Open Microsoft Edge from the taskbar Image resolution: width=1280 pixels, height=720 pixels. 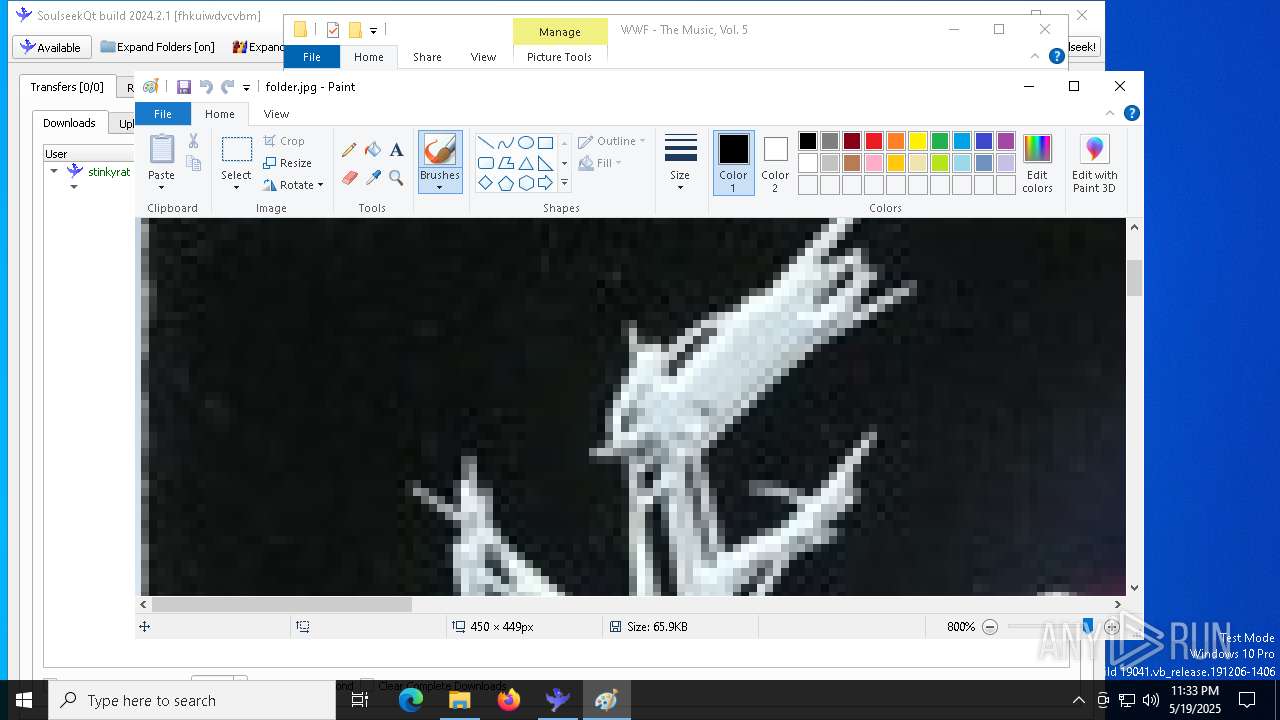pos(411,700)
